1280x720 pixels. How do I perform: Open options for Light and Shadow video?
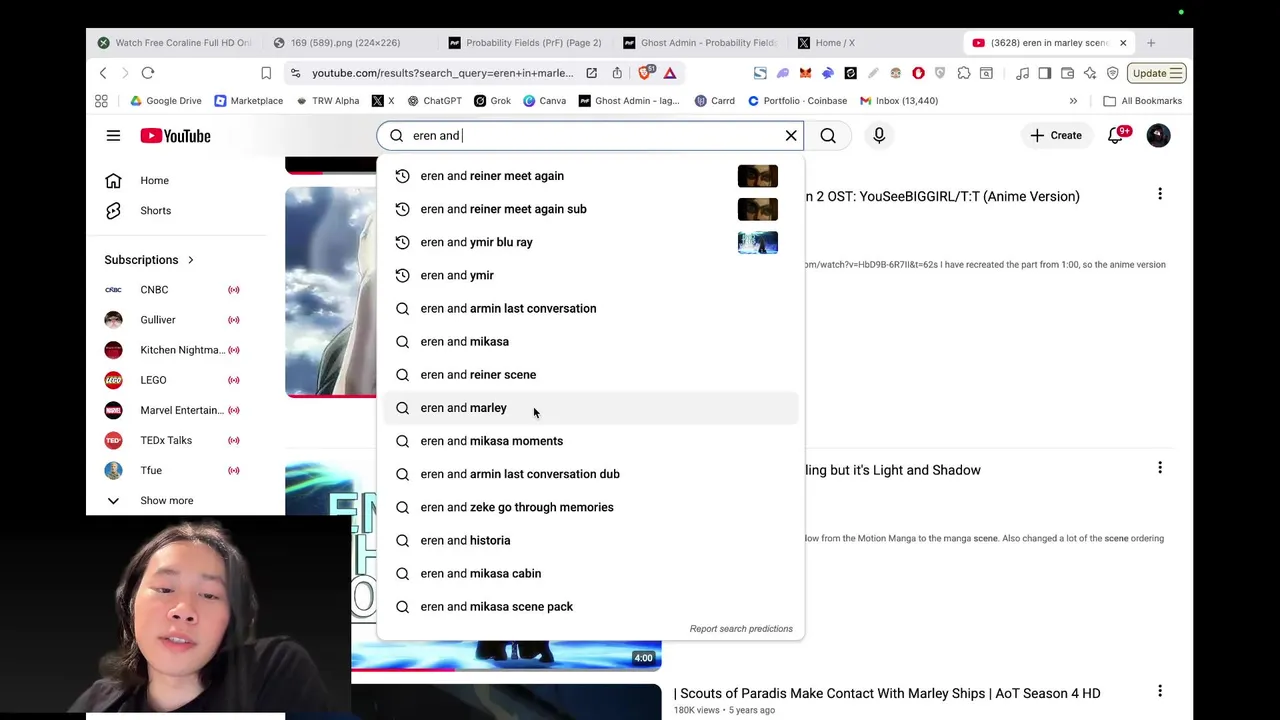coord(1160,468)
